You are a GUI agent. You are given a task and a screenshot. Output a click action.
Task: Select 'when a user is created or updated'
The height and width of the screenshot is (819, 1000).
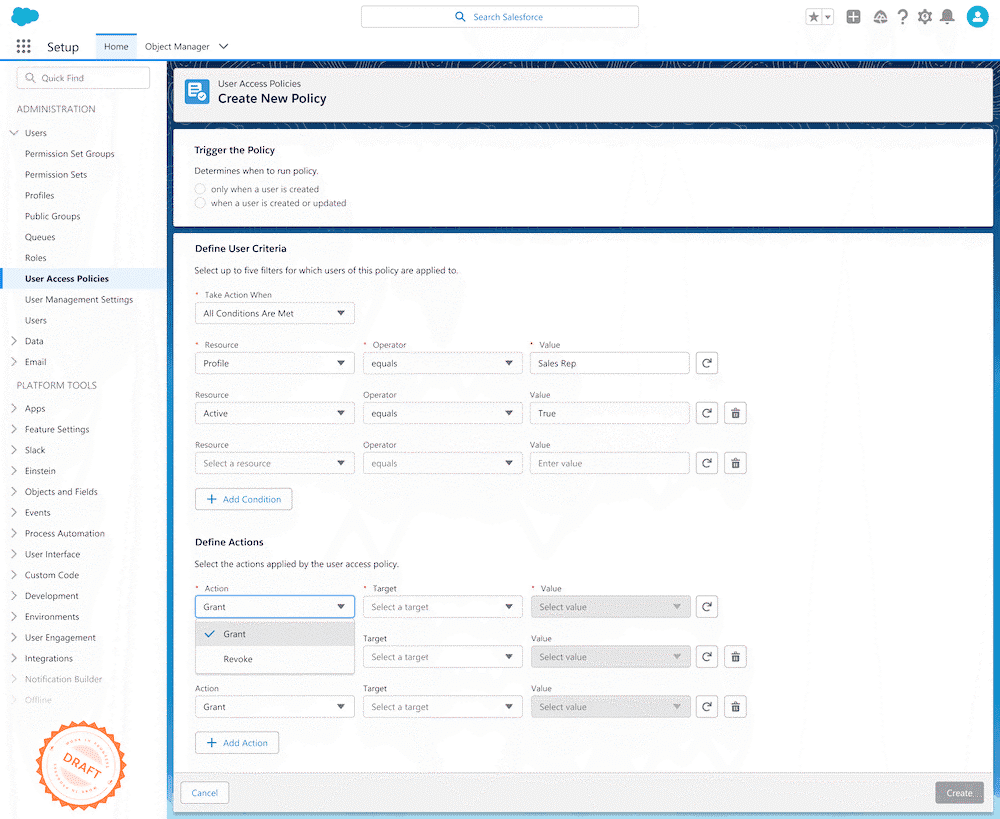200,203
